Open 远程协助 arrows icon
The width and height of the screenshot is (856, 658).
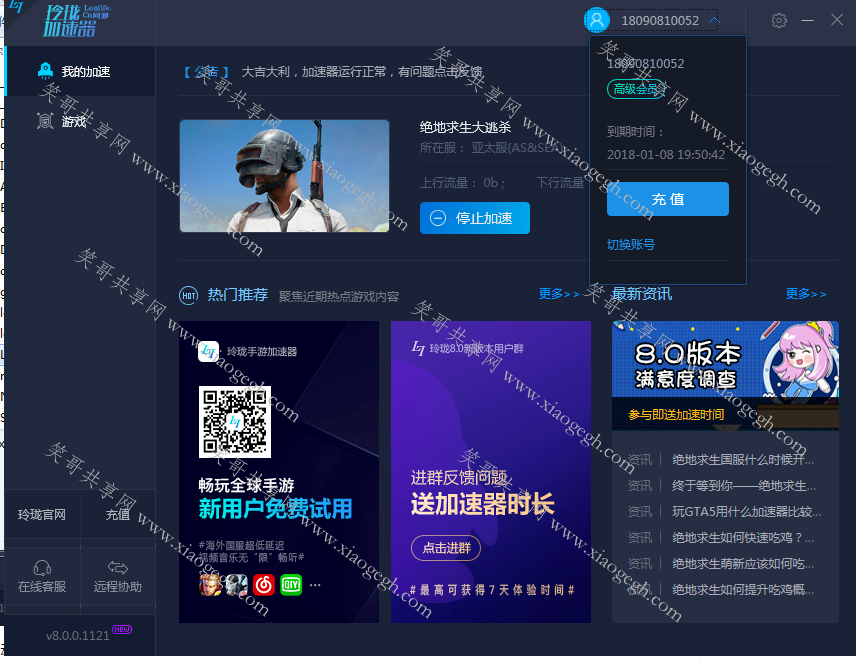point(118,568)
